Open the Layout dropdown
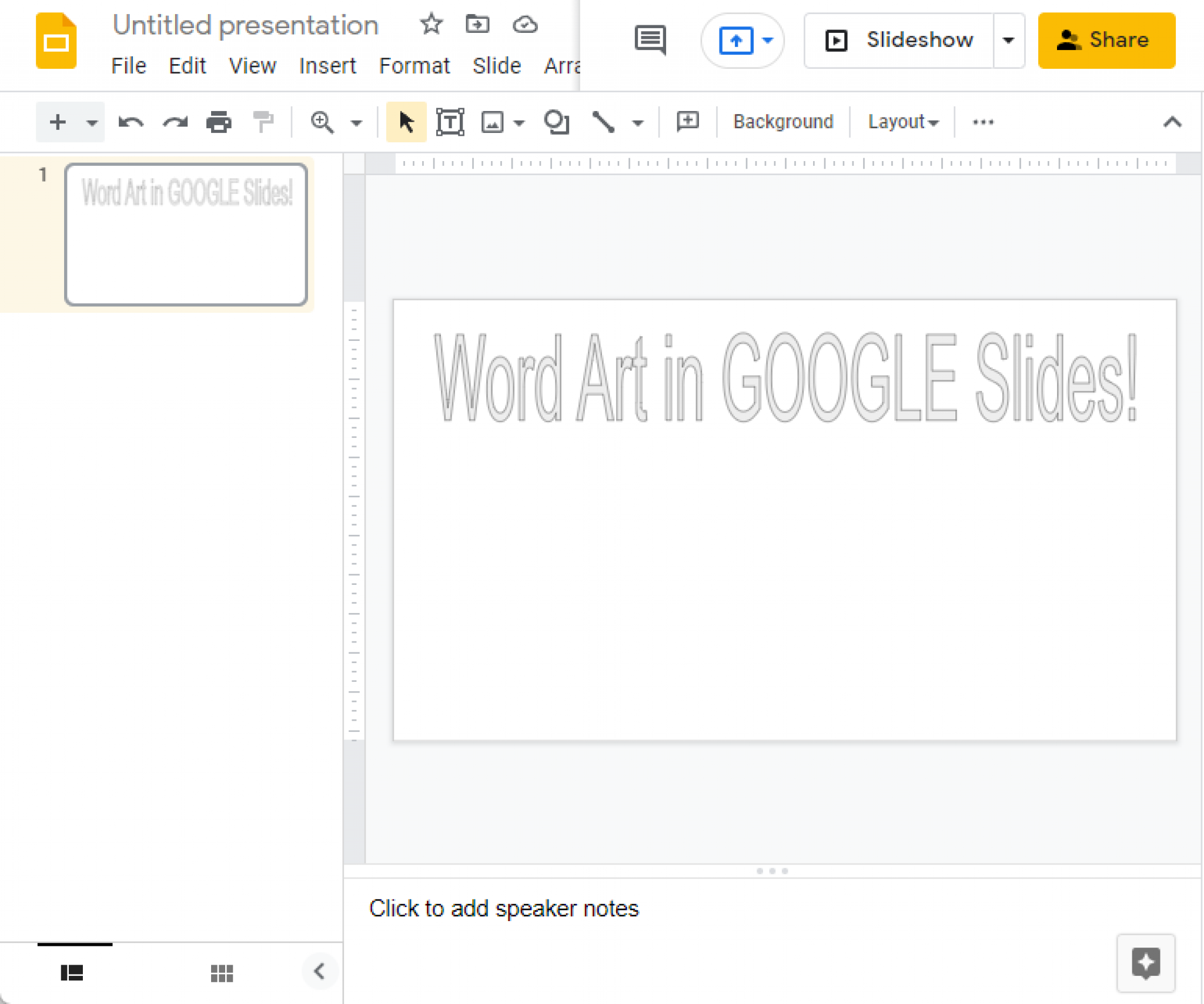Viewport: 1204px width, 1004px height. [903, 122]
